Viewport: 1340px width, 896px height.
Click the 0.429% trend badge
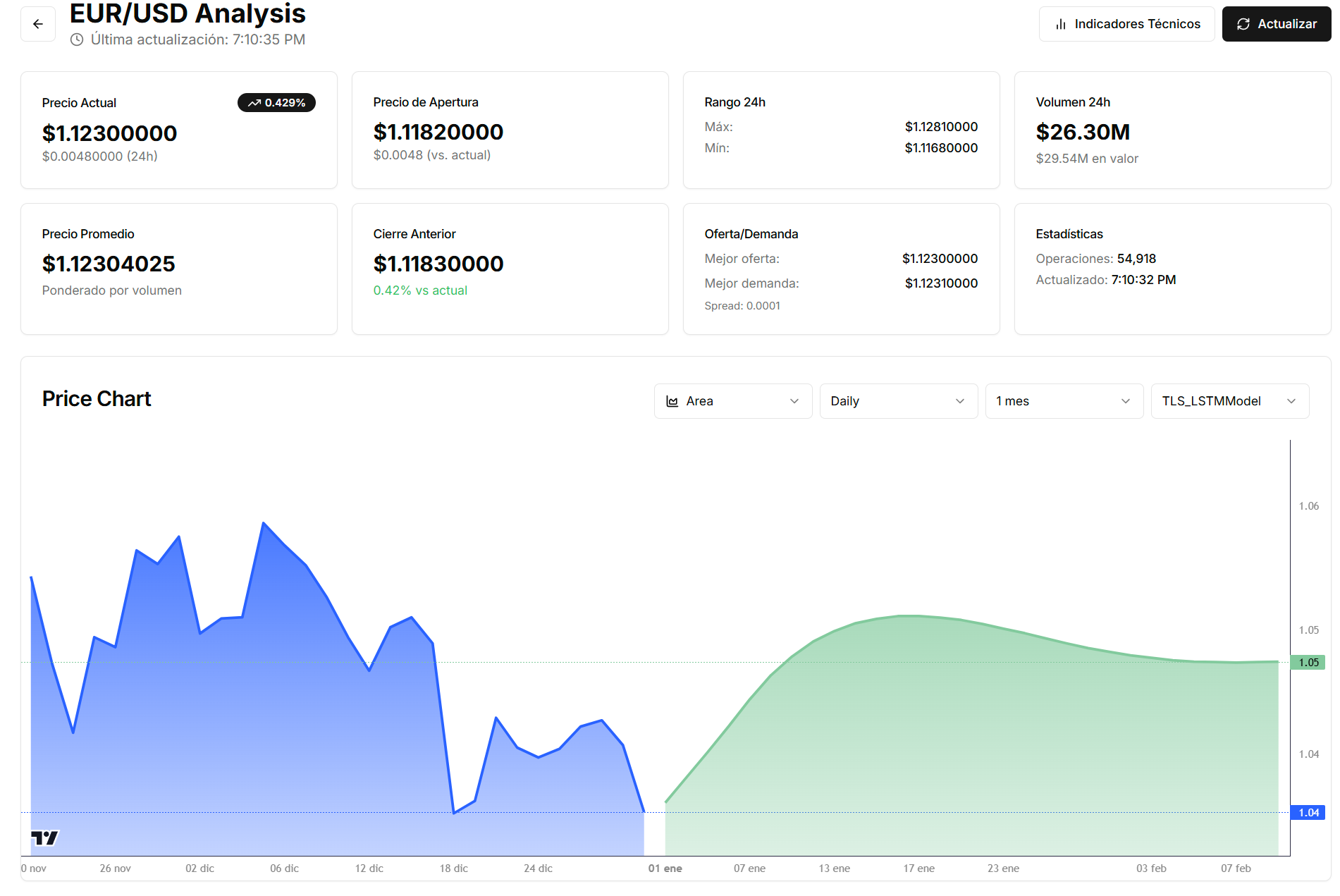(276, 103)
